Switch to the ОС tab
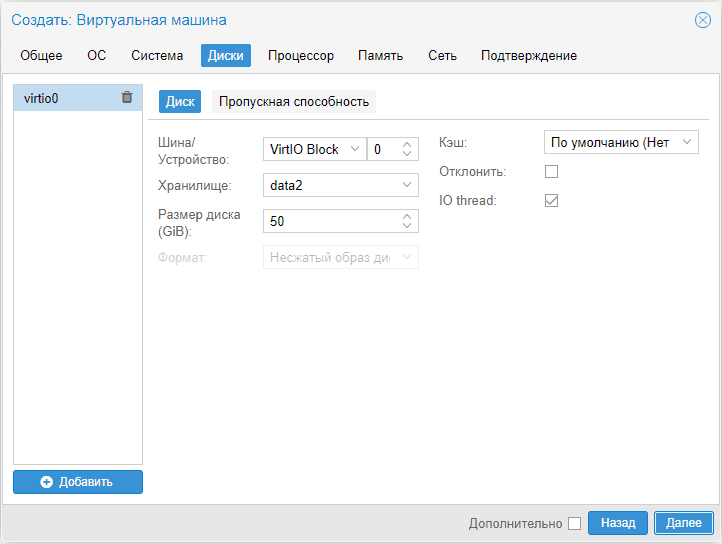Viewport: 722px width, 544px height. (x=97, y=55)
